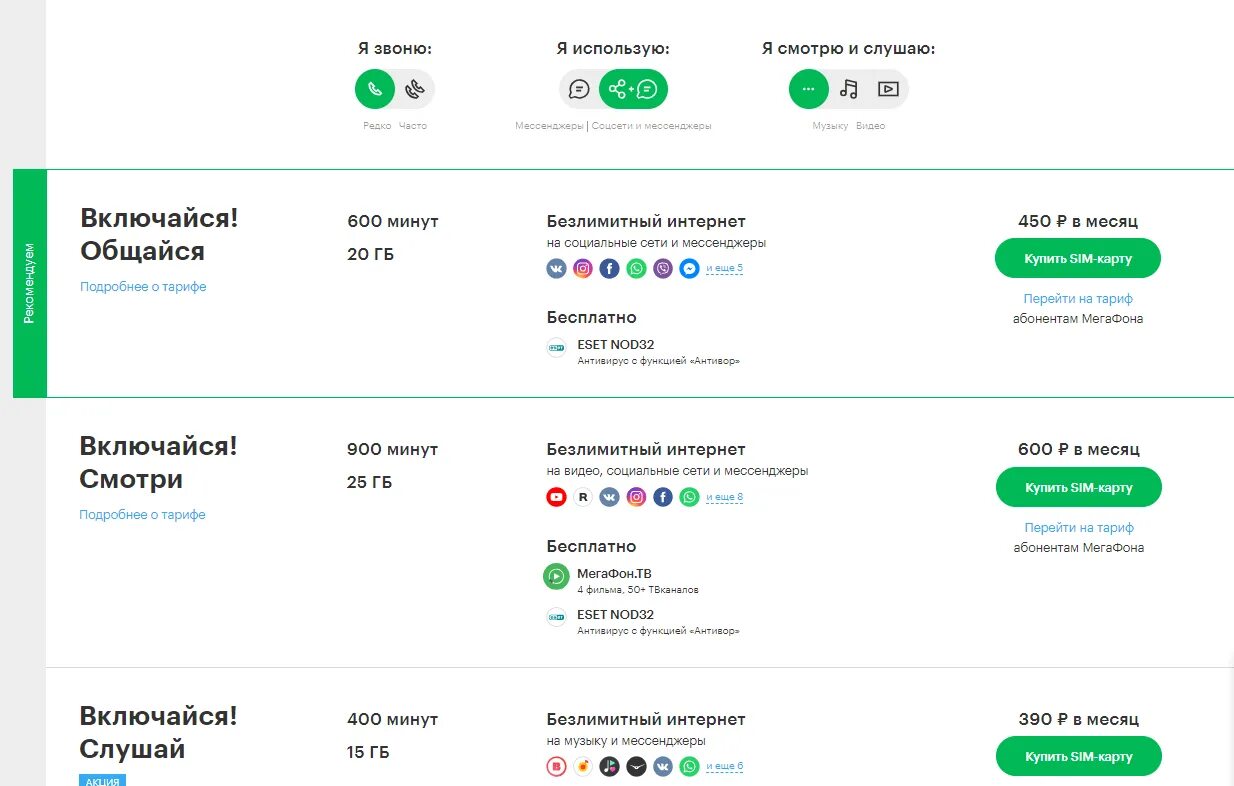The height and width of the screenshot is (786, 1234).
Task: Select the music note listening option
Action: pyautogui.click(x=849, y=90)
